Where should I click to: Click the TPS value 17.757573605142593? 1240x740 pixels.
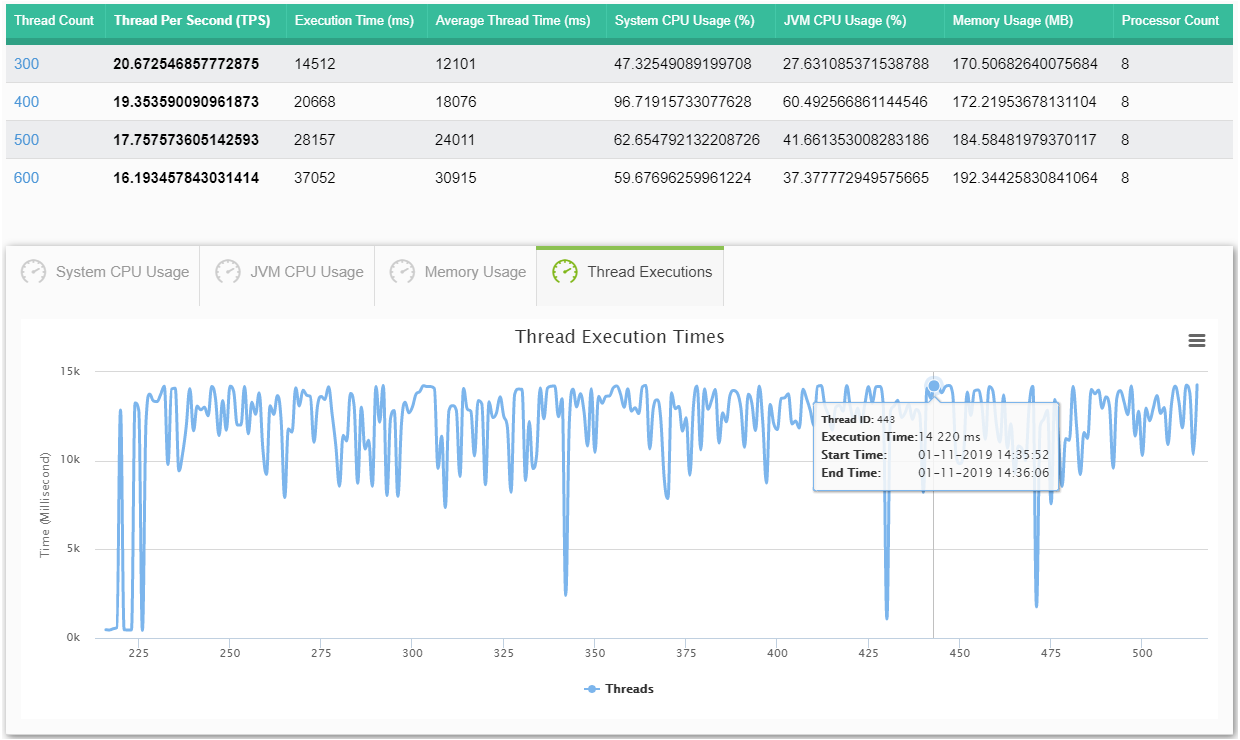click(x=186, y=140)
